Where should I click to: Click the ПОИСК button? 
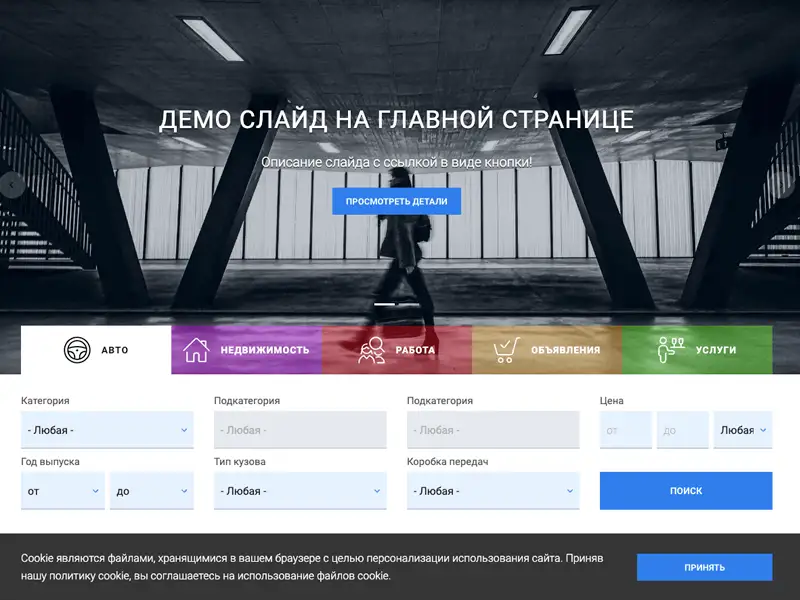[686, 491]
